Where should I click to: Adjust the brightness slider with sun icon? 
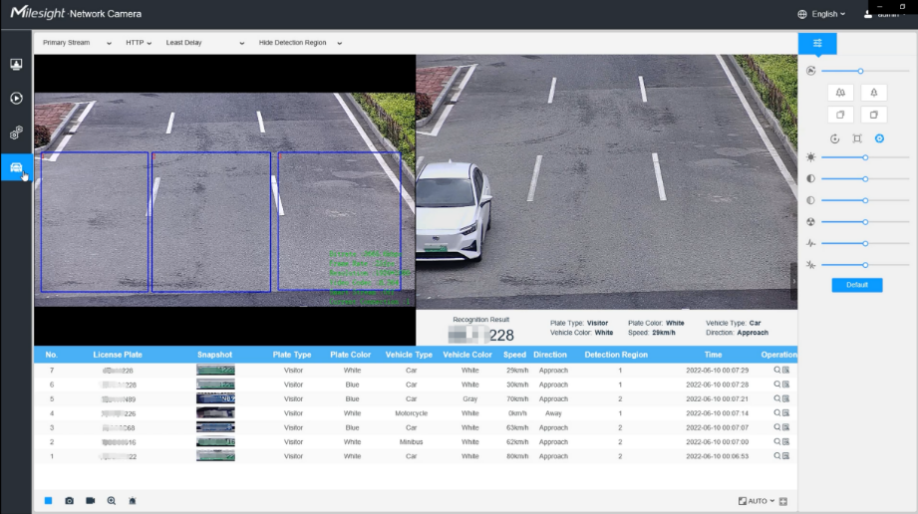coord(865,157)
